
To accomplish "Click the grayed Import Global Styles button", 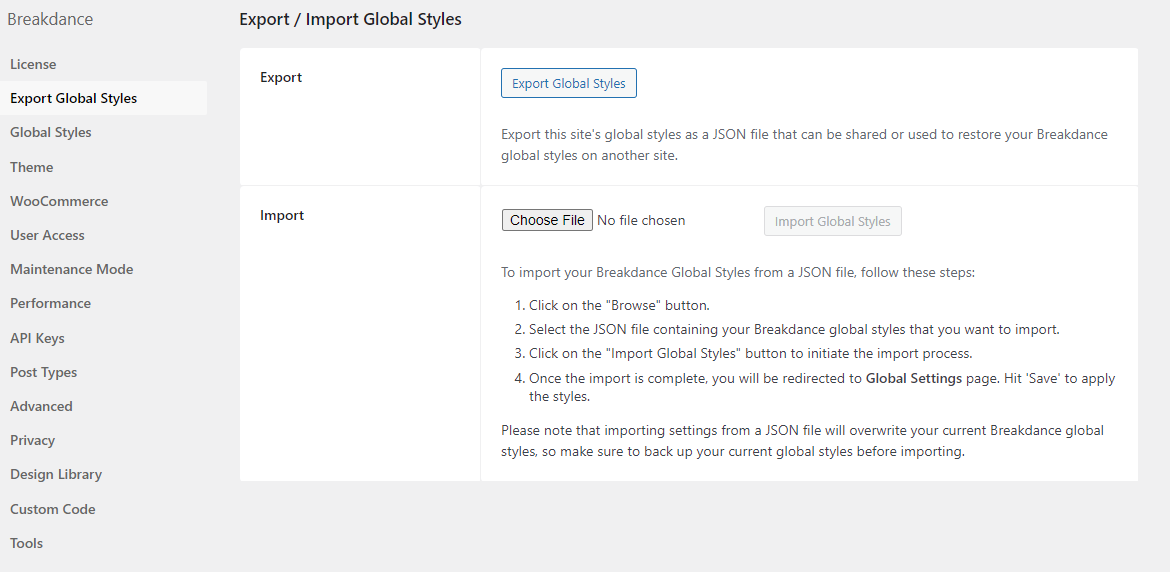I will pyautogui.click(x=833, y=221).
